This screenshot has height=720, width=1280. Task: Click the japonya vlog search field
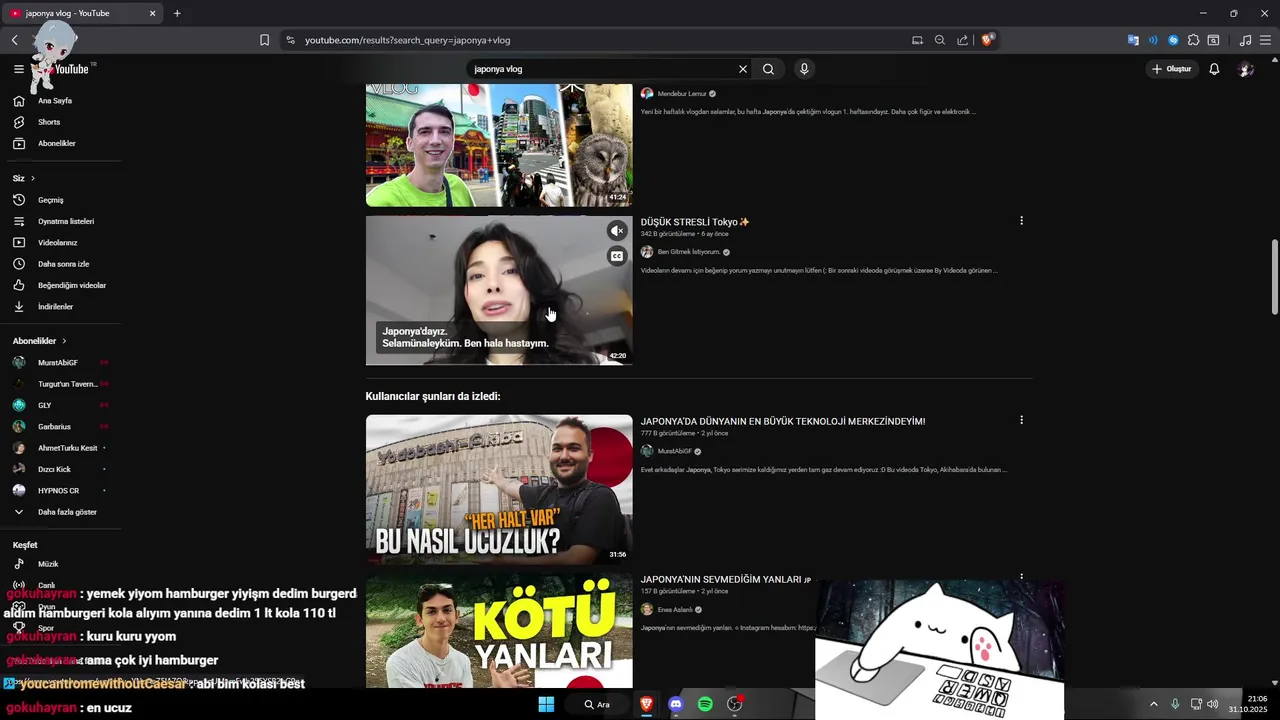600,69
